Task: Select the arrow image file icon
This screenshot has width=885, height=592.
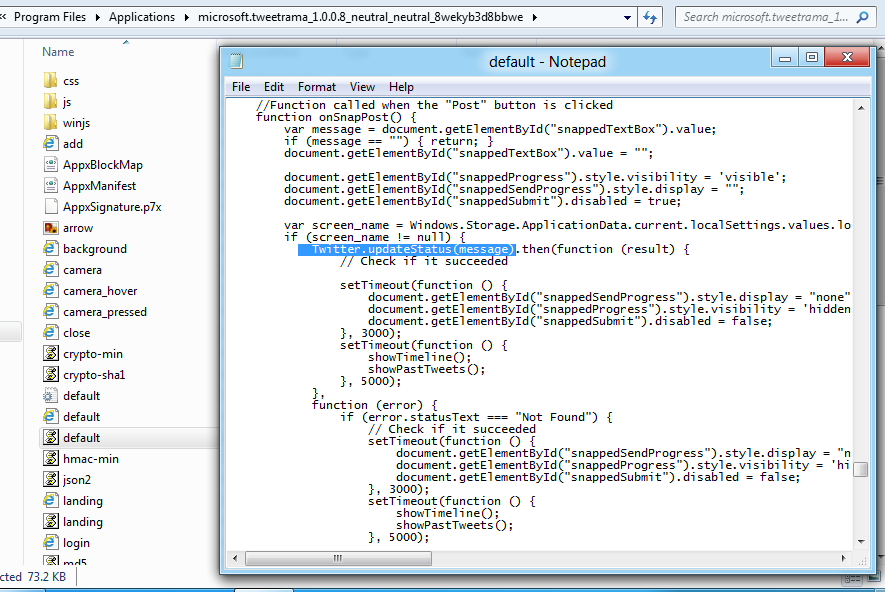Action: click(x=50, y=227)
